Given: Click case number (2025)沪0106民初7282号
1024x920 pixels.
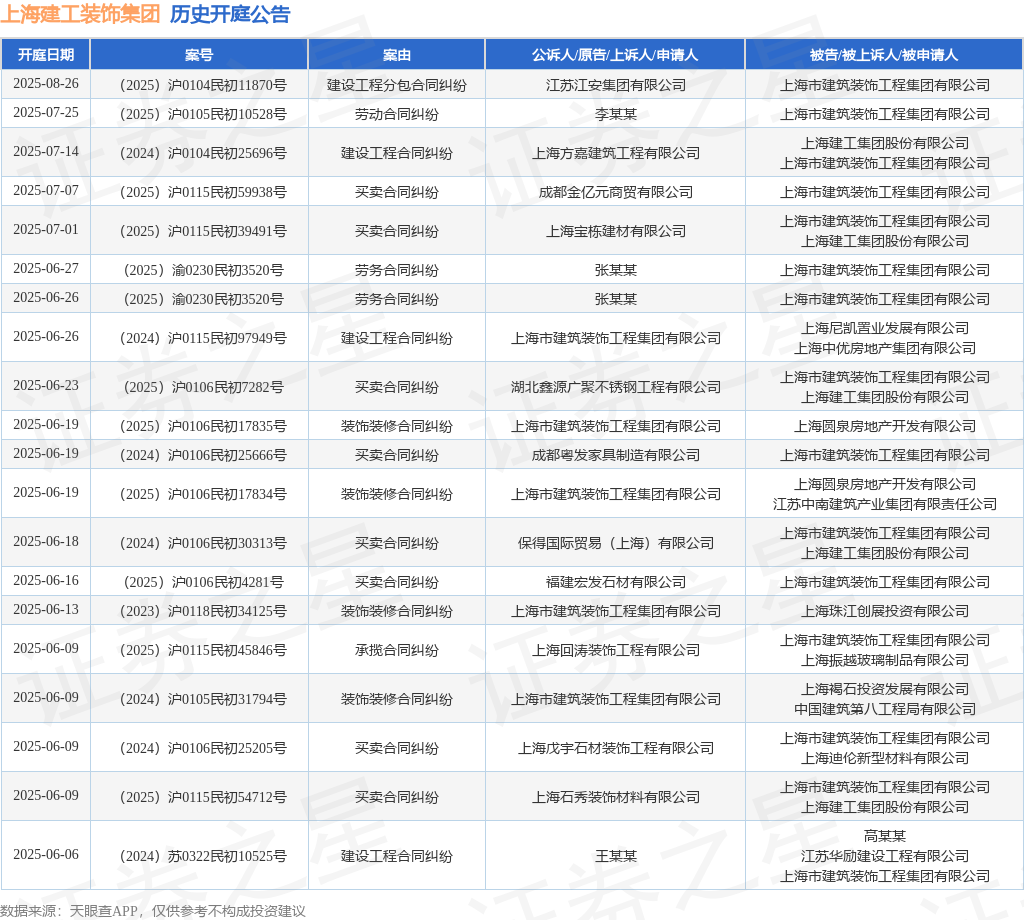Looking at the screenshot, I should (203, 387).
